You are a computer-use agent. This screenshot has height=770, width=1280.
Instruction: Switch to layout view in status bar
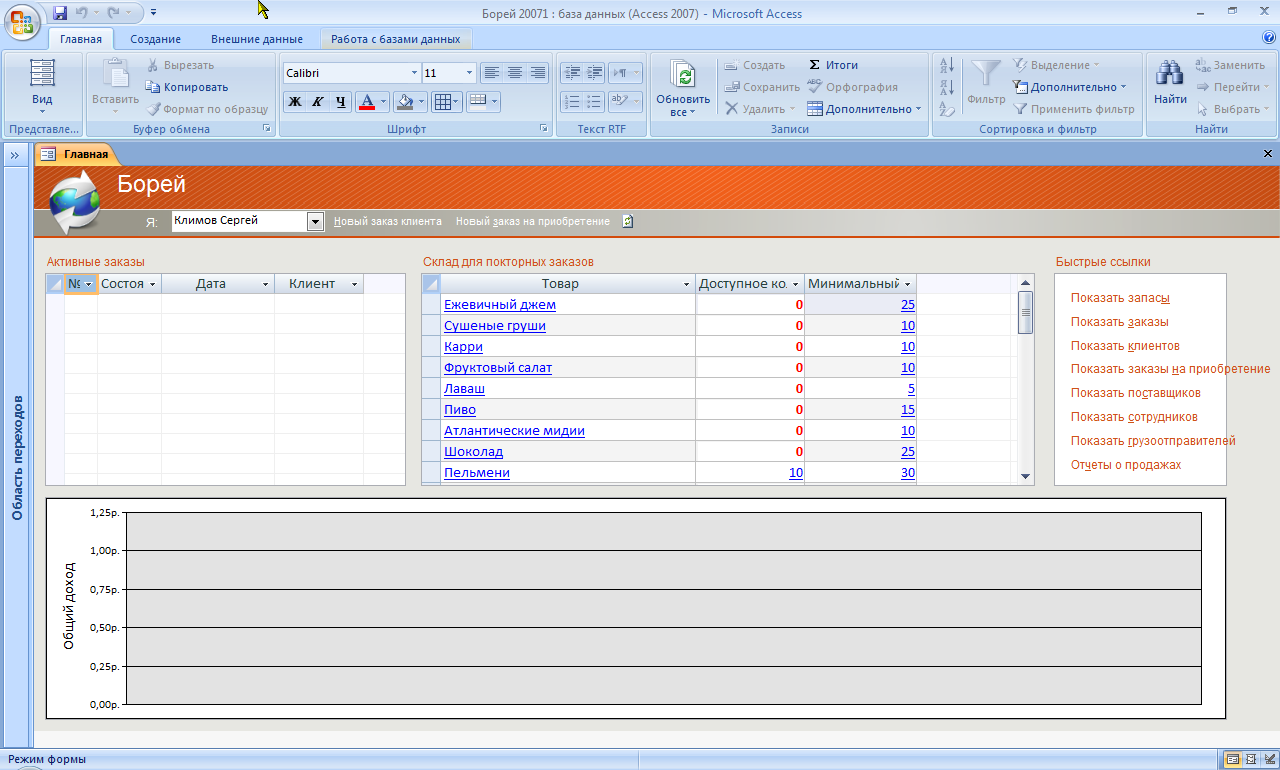click(1250, 760)
